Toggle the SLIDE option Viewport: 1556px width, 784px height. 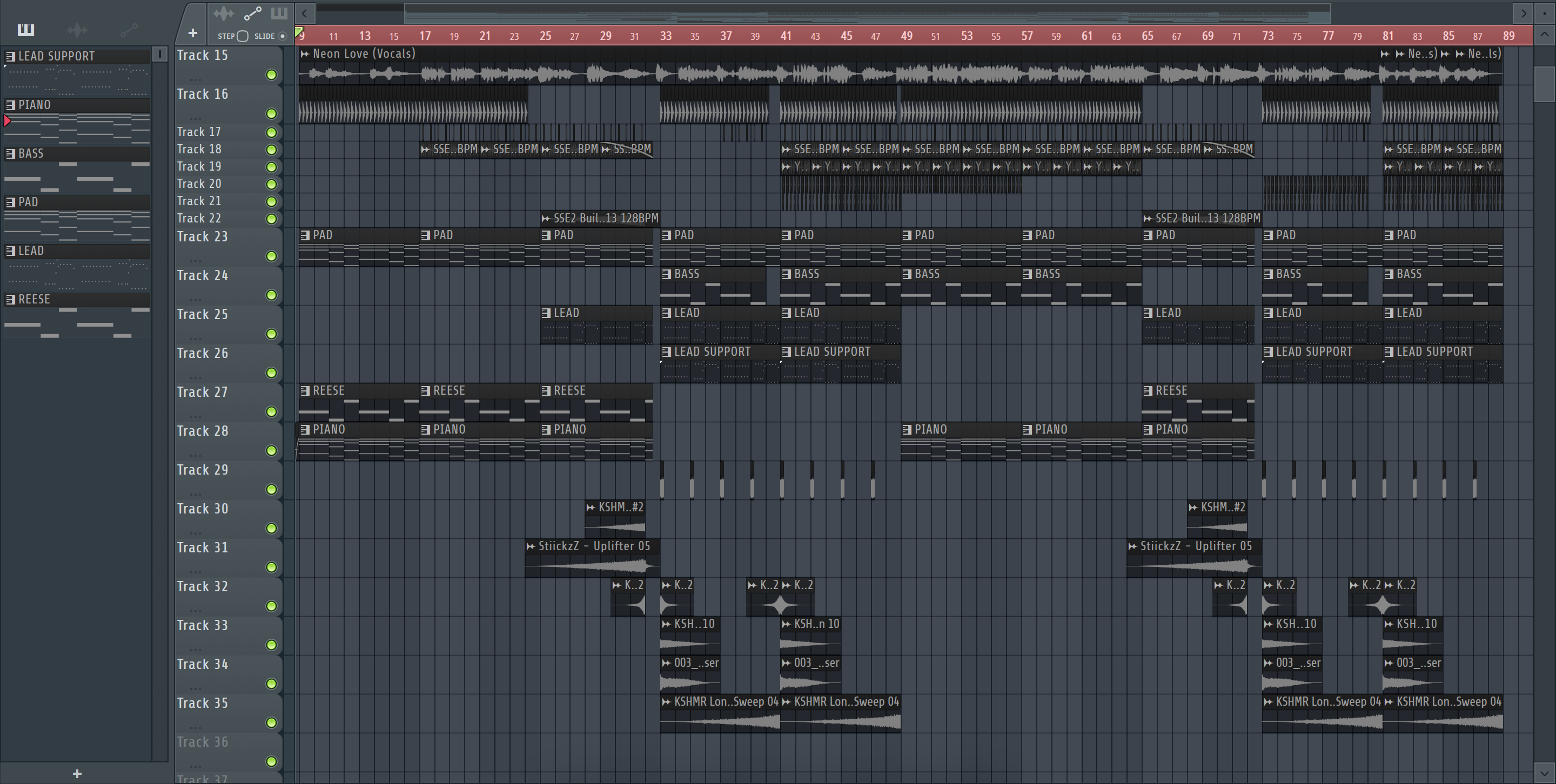pyautogui.click(x=282, y=36)
